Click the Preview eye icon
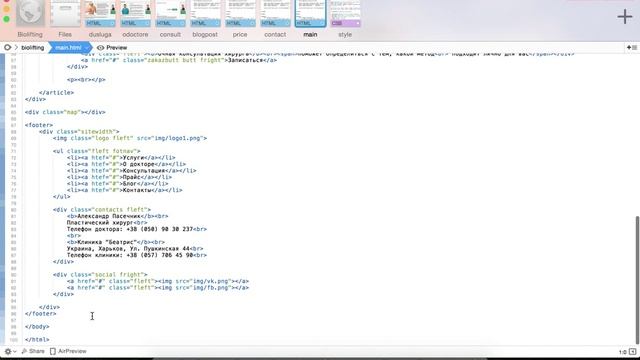Image resolution: width=640 pixels, height=360 pixels. pos(100,48)
